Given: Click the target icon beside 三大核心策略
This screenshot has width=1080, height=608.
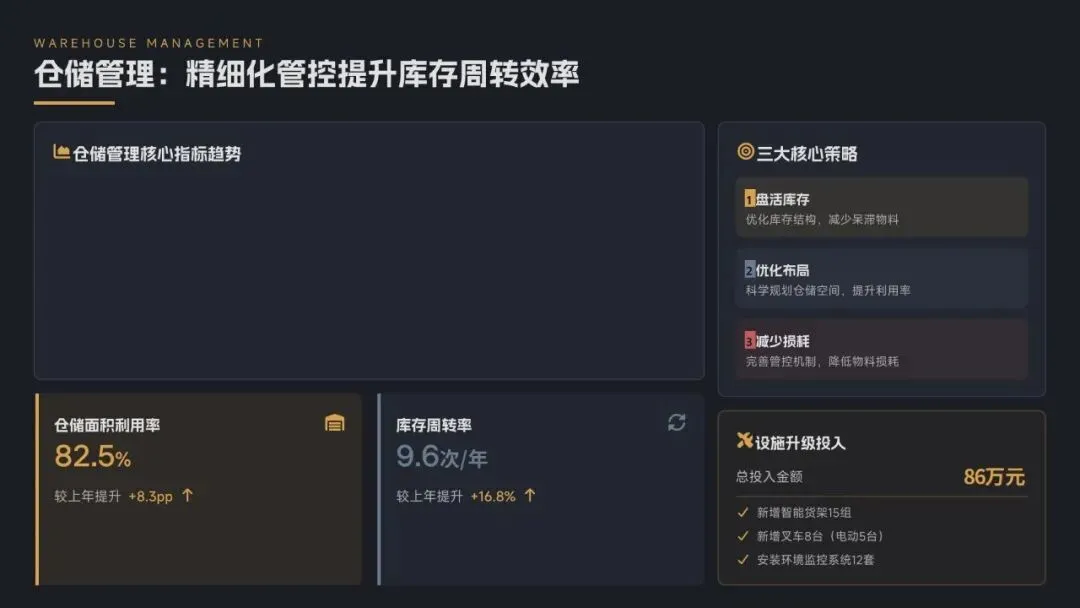Looking at the screenshot, I should pyautogui.click(x=745, y=152).
